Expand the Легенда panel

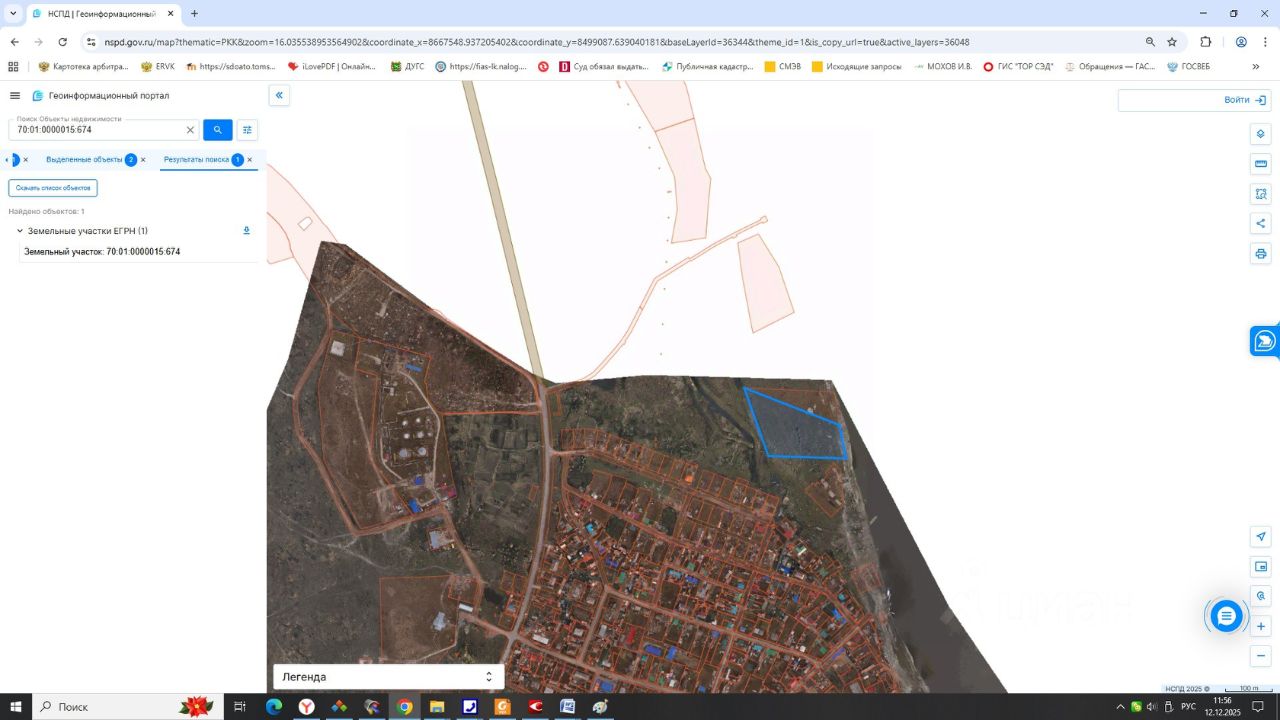(388, 677)
